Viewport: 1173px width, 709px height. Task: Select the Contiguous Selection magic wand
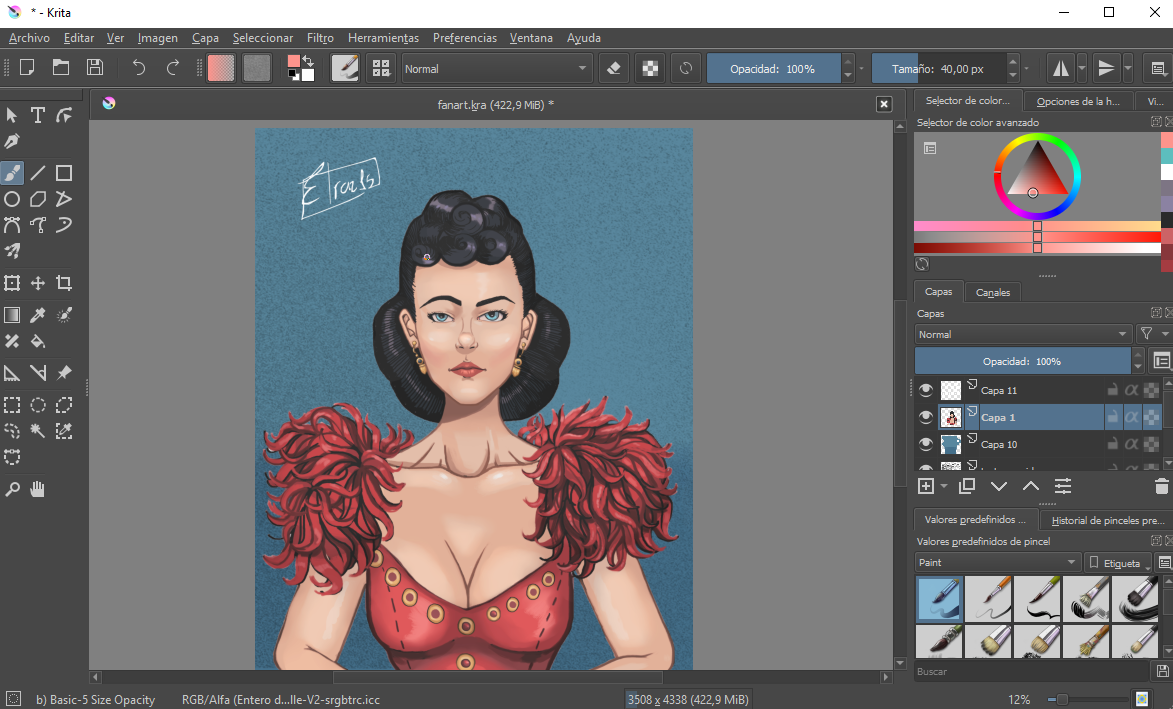point(37,431)
